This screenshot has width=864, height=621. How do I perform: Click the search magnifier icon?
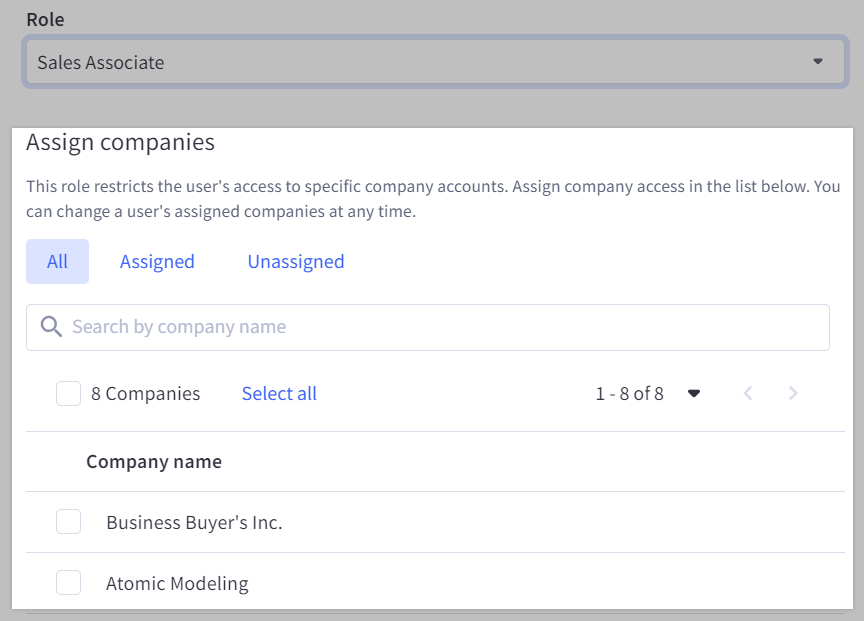[x=50, y=326]
